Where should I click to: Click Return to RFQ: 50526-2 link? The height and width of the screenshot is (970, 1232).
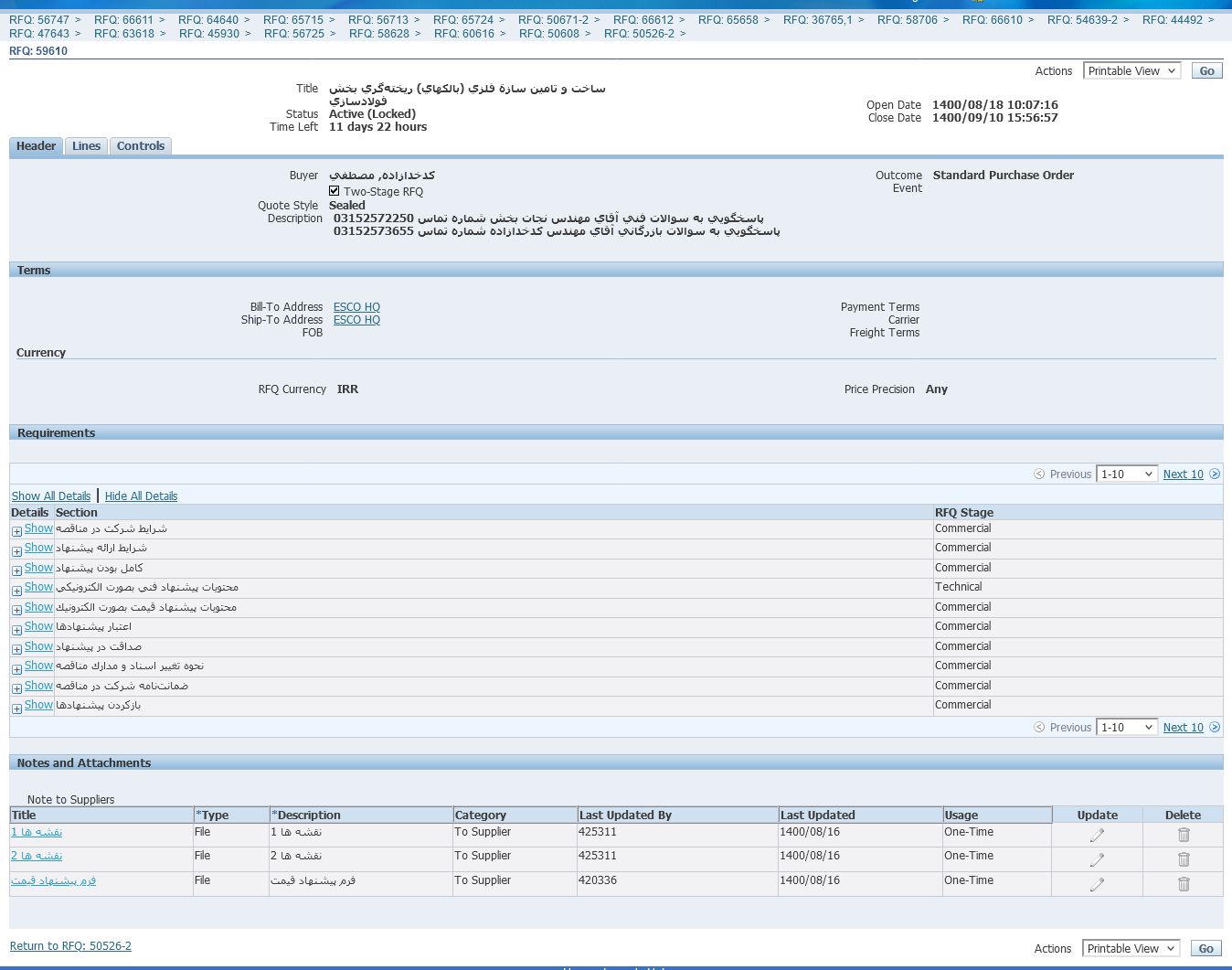(x=70, y=946)
